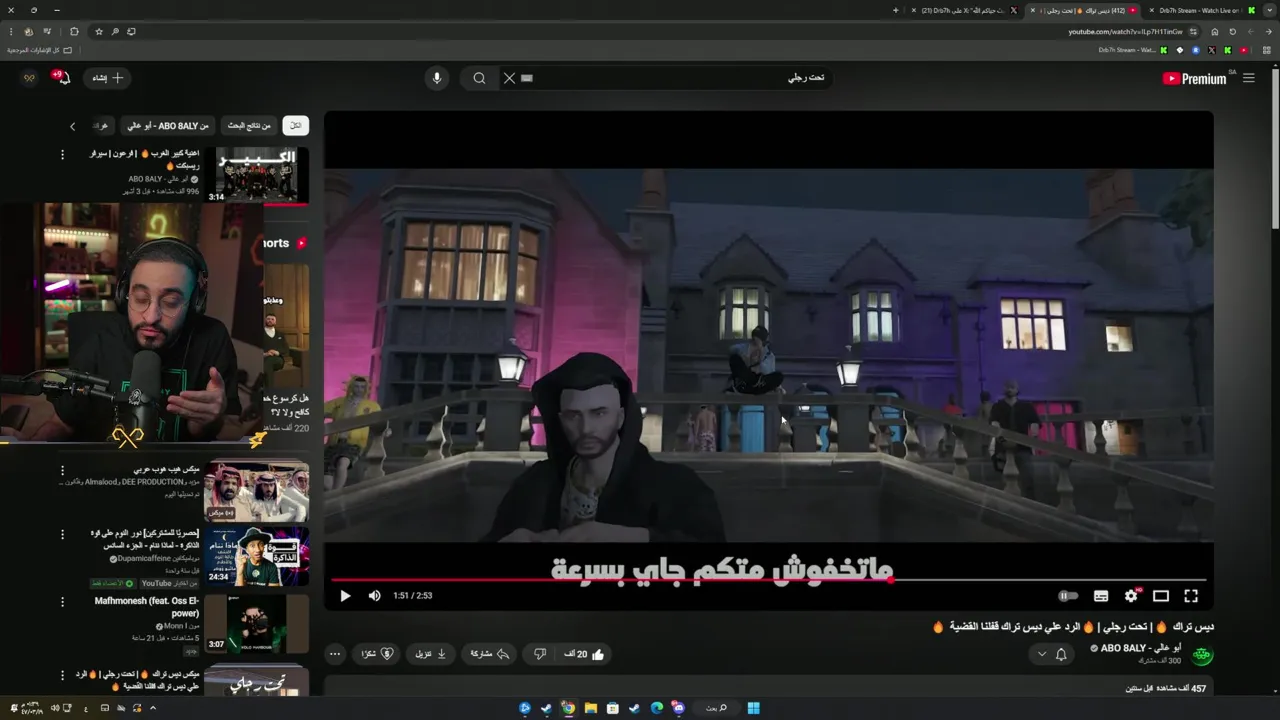Open YouTube notifications bell
Image resolution: width=1280 pixels, height=720 pixels.
click(63, 78)
